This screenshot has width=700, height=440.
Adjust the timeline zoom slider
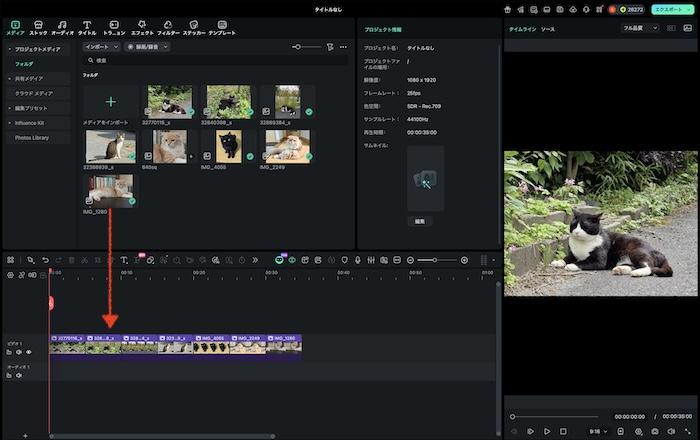click(435, 260)
